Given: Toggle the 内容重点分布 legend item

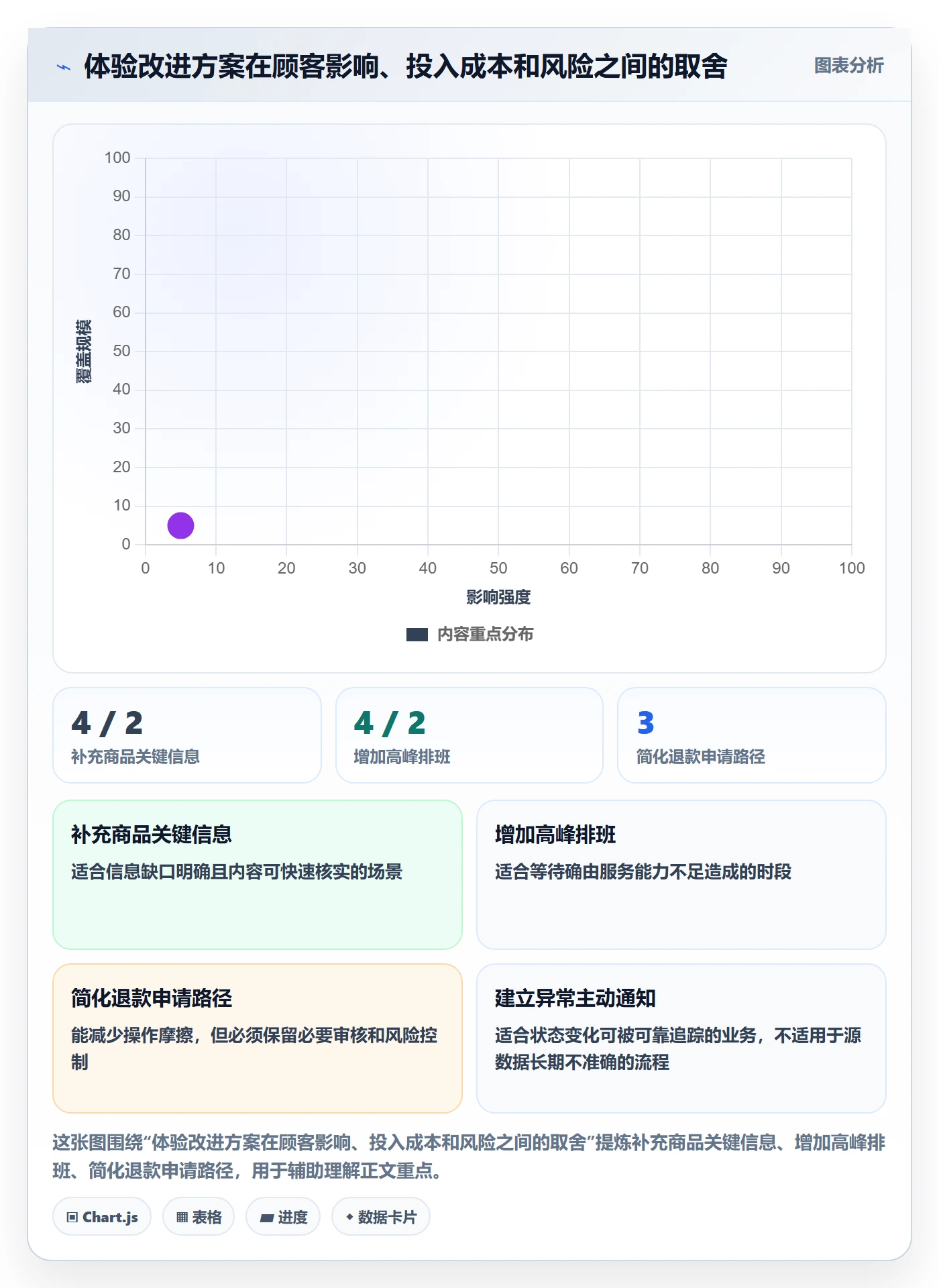Looking at the screenshot, I should click(469, 634).
